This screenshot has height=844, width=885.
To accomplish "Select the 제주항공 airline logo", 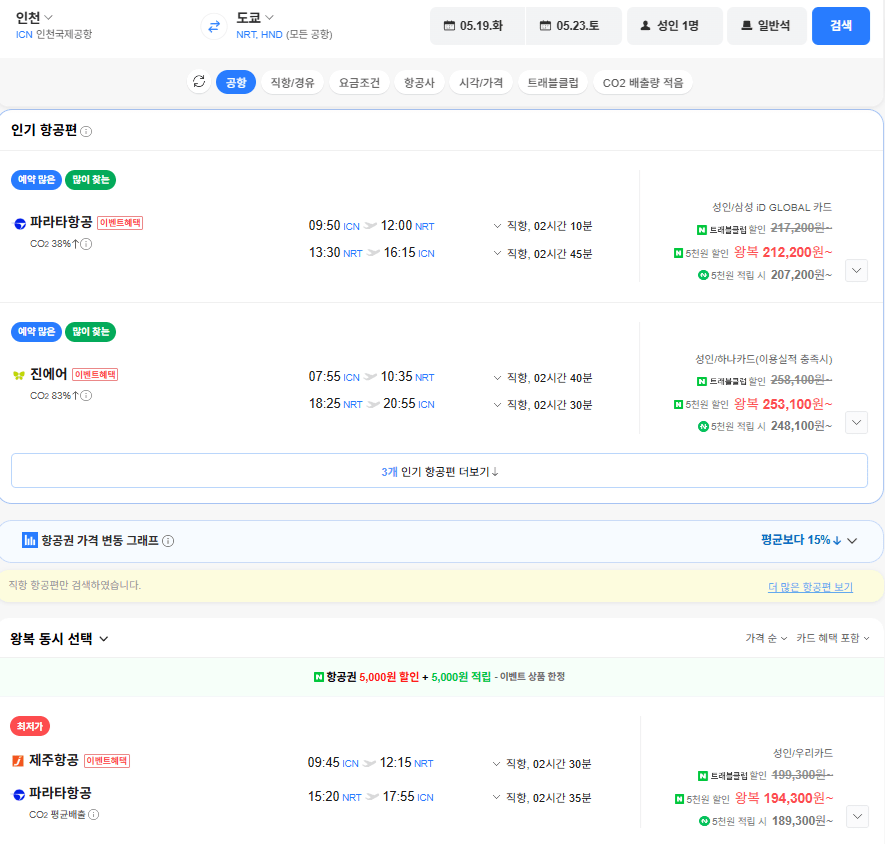I will coord(17,762).
